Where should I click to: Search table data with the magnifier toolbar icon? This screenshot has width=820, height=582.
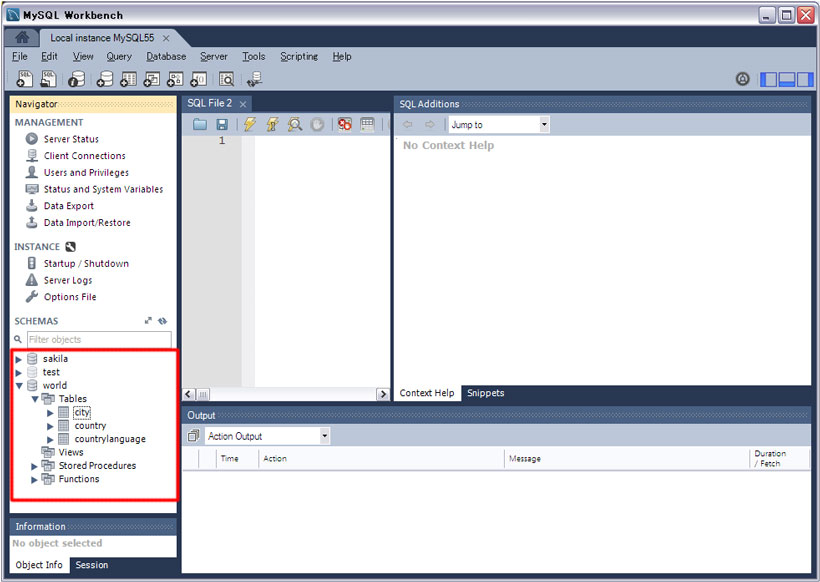(x=226, y=79)
